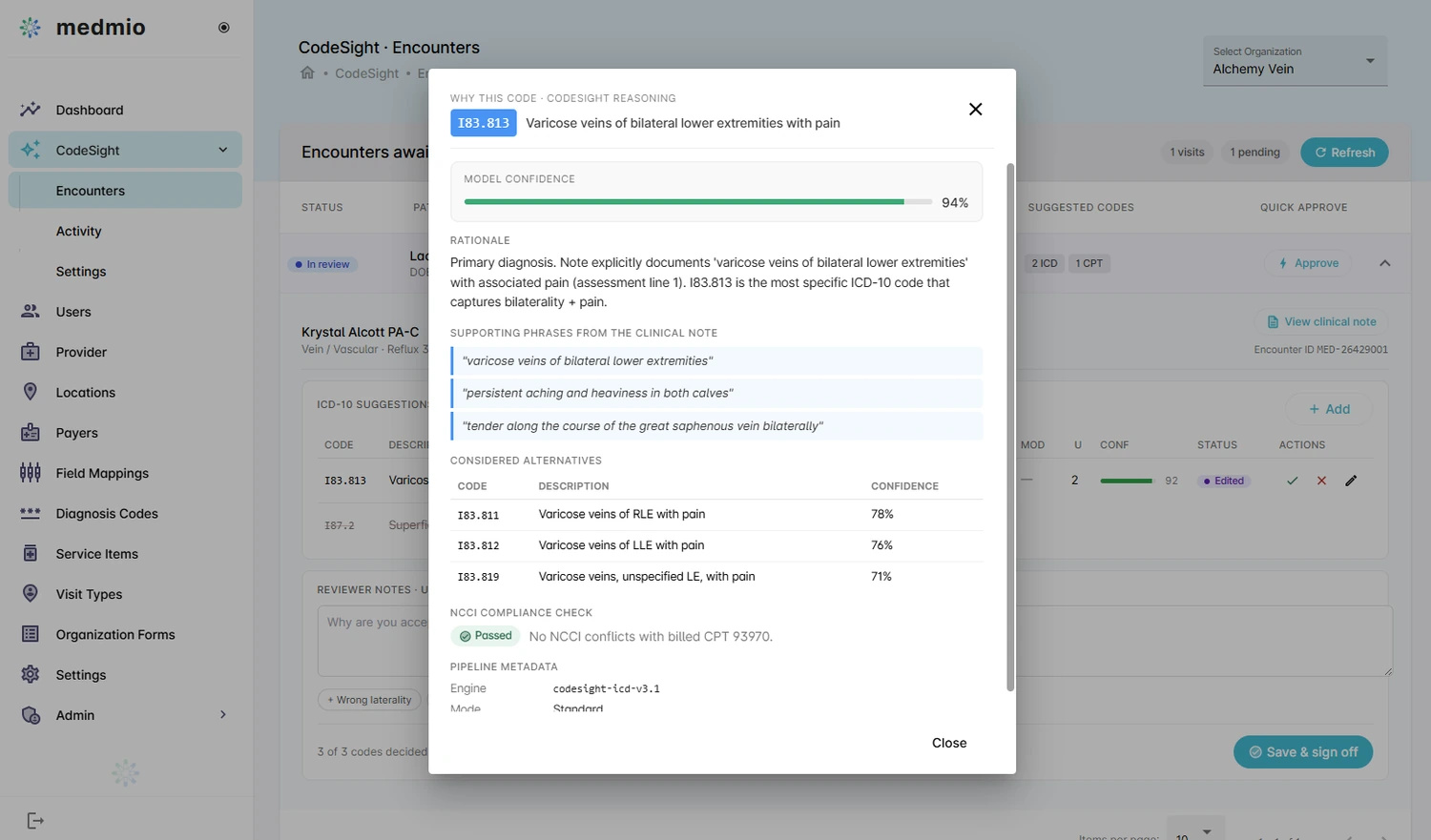Image resolution: width=1431 pixels, height=840 pixels.
Task: Click the I83.813 code badge
Action: click(484, 123)
